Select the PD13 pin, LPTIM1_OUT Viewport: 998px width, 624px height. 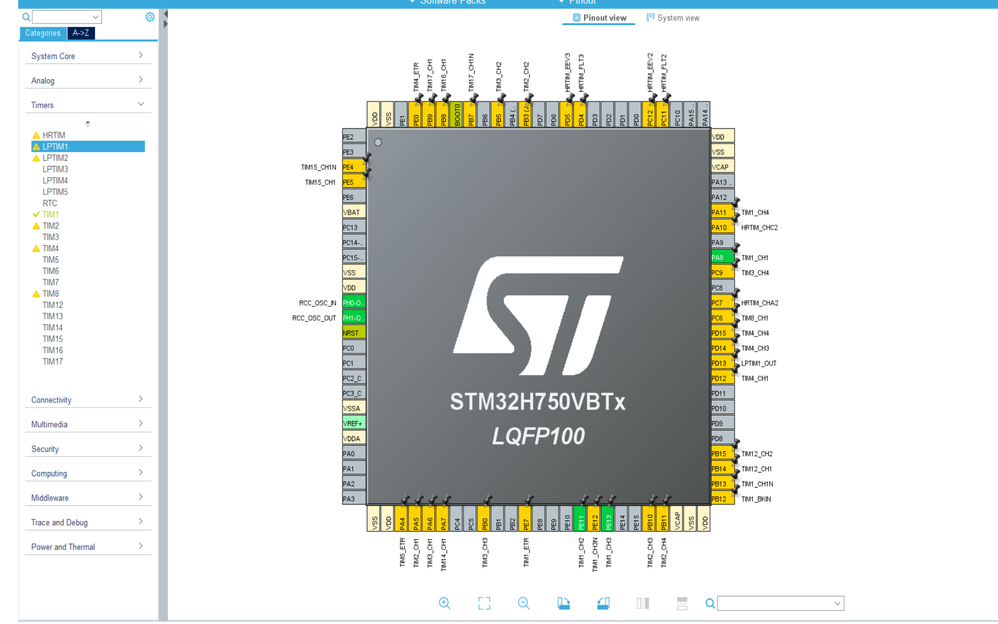point(722,363)
